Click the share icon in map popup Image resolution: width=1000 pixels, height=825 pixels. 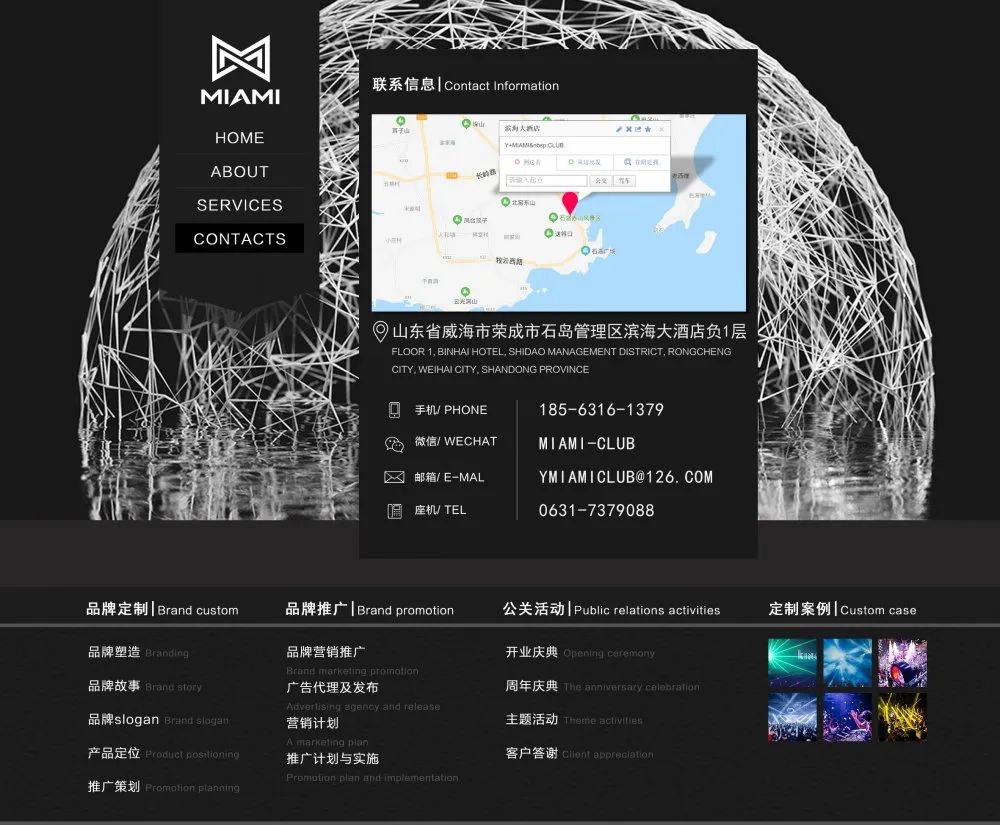(x=638, y=129)
